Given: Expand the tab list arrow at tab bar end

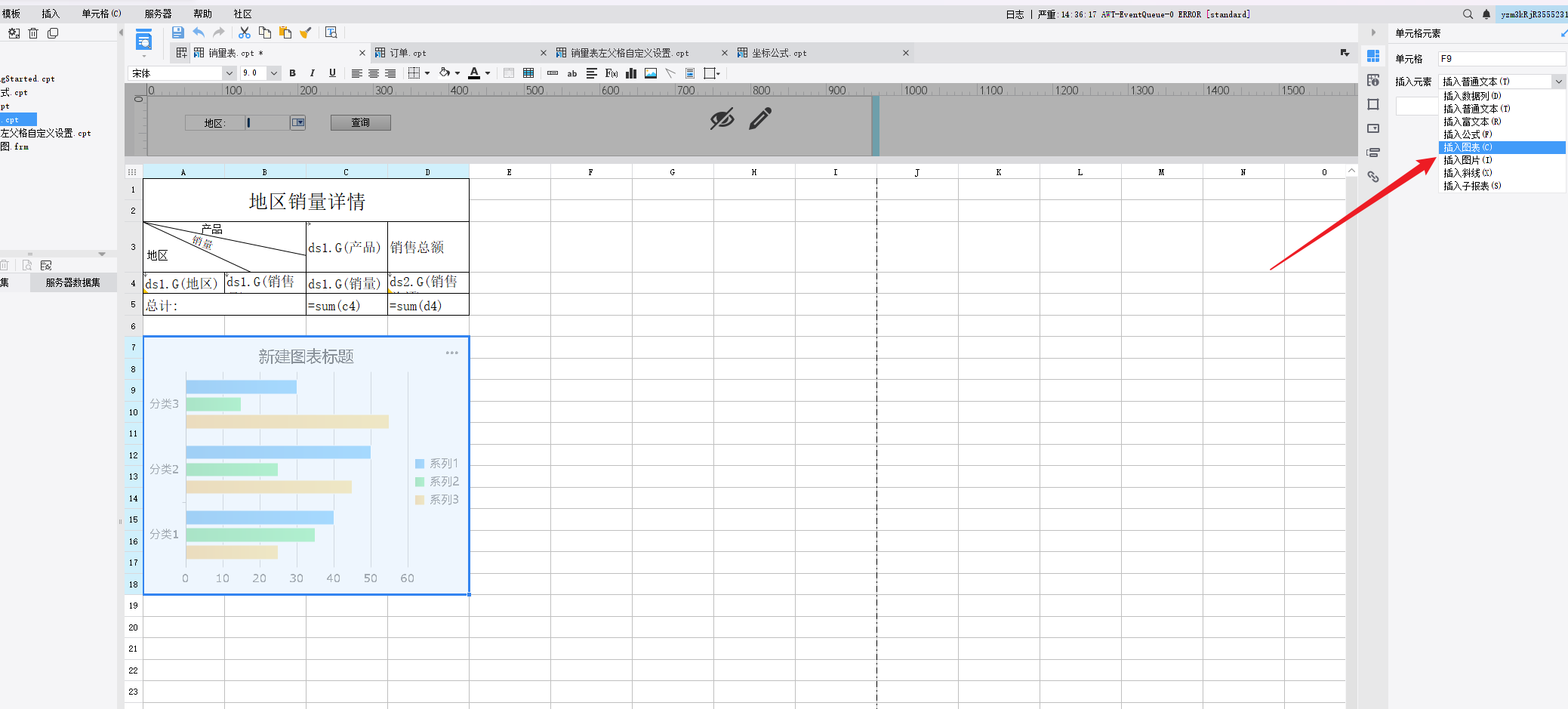Looking at the screenshot, I should point(1345,53).
